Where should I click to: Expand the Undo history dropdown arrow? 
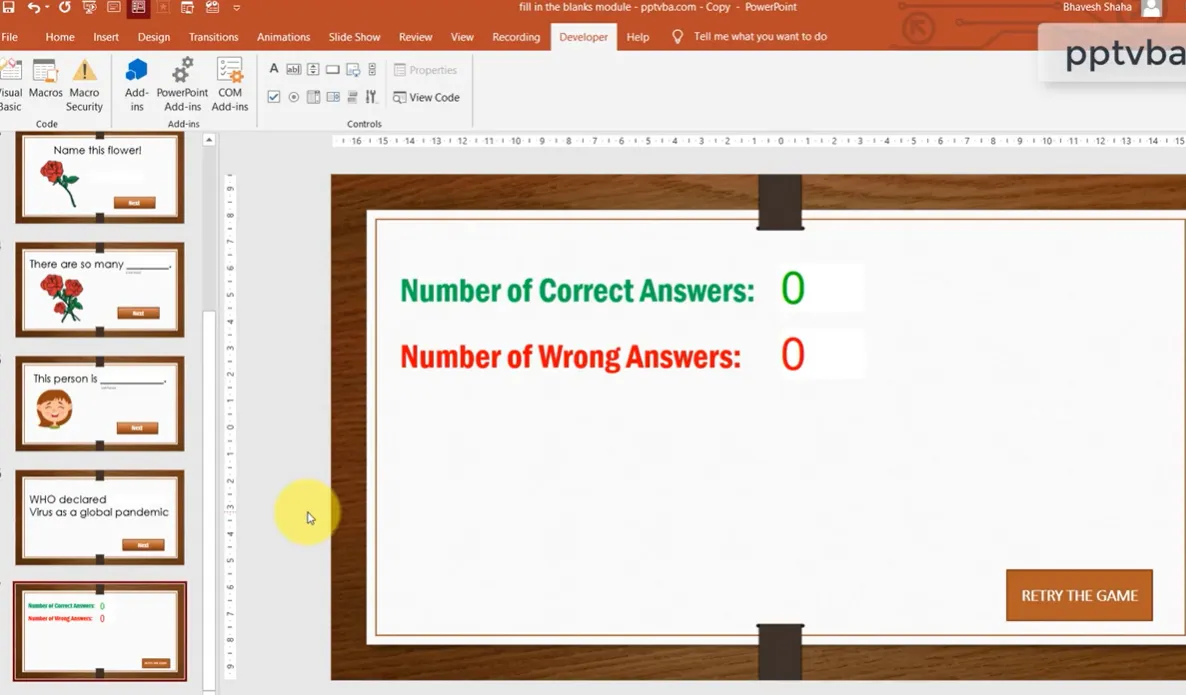pos(48,8)
